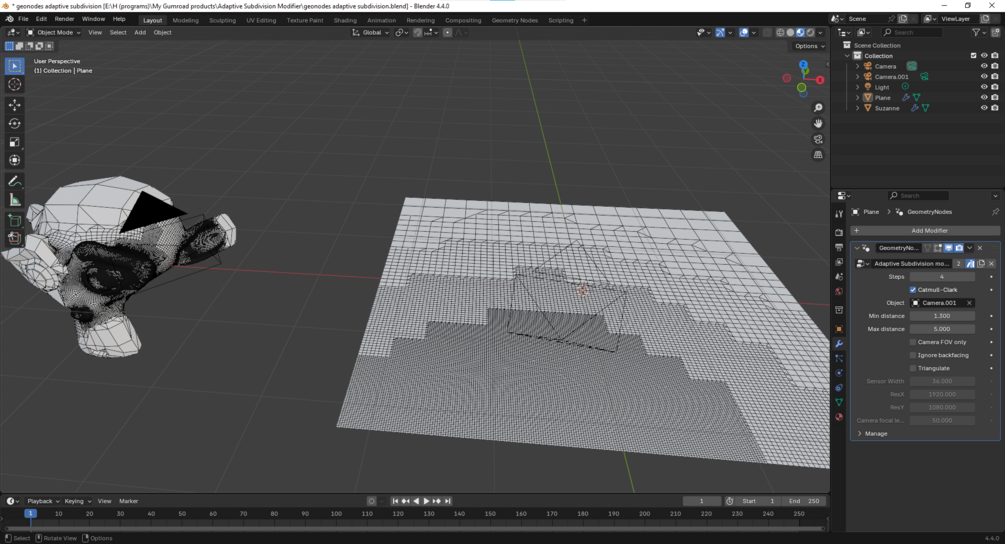The width and height of the screenshot is (1005, 544).
Task: Open the Physics properties tab
Action: (x=839, y=373)
